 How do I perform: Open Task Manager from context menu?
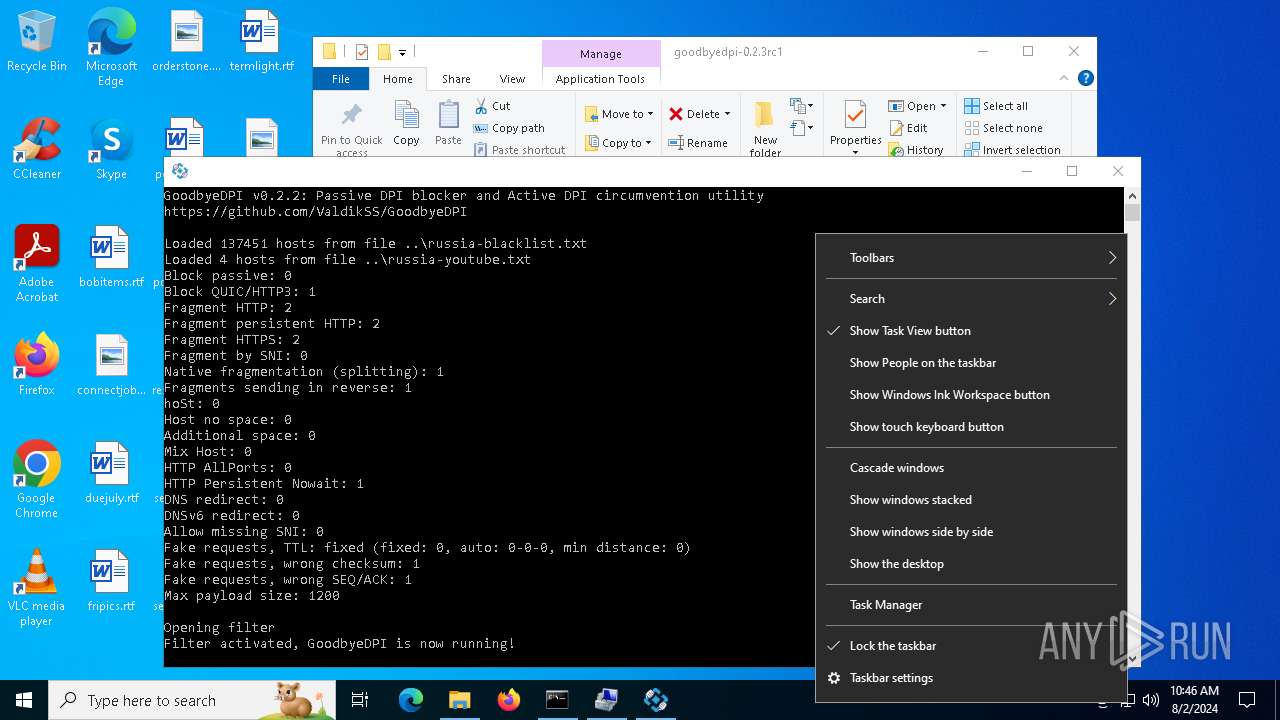(x=971, y=605)
